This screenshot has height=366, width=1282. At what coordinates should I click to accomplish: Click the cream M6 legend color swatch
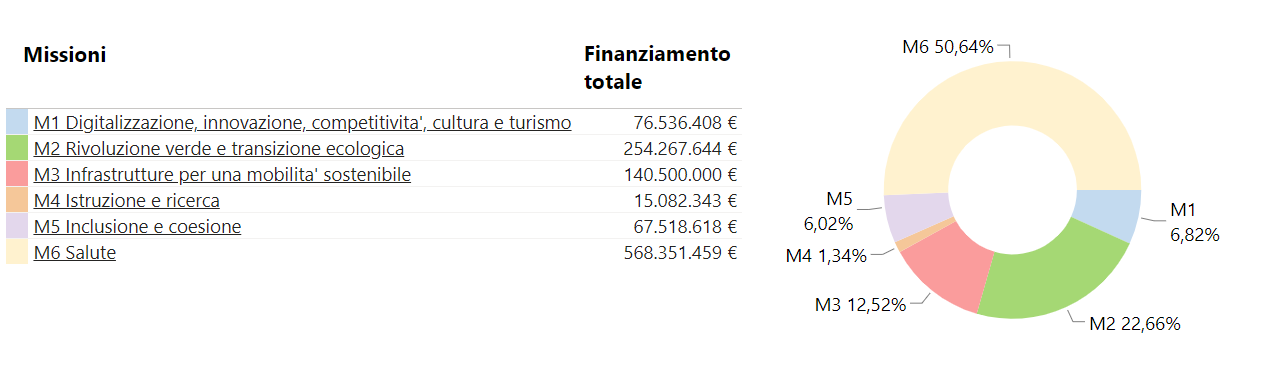pos(17,252)
